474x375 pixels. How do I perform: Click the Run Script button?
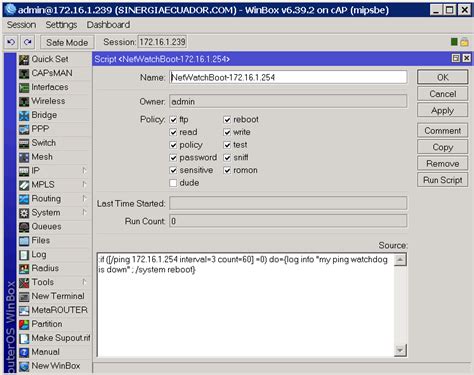point(443,180)
